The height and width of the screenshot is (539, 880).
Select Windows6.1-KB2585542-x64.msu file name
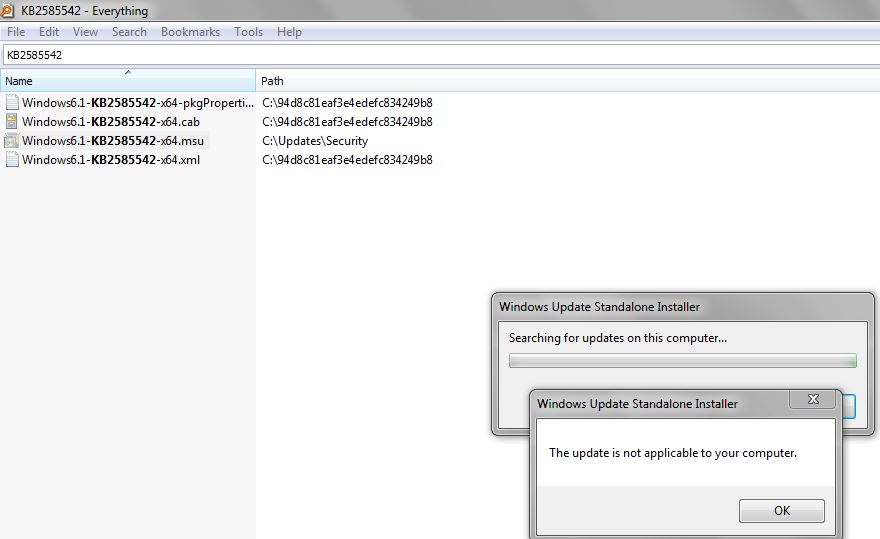(x=113, y=141)
